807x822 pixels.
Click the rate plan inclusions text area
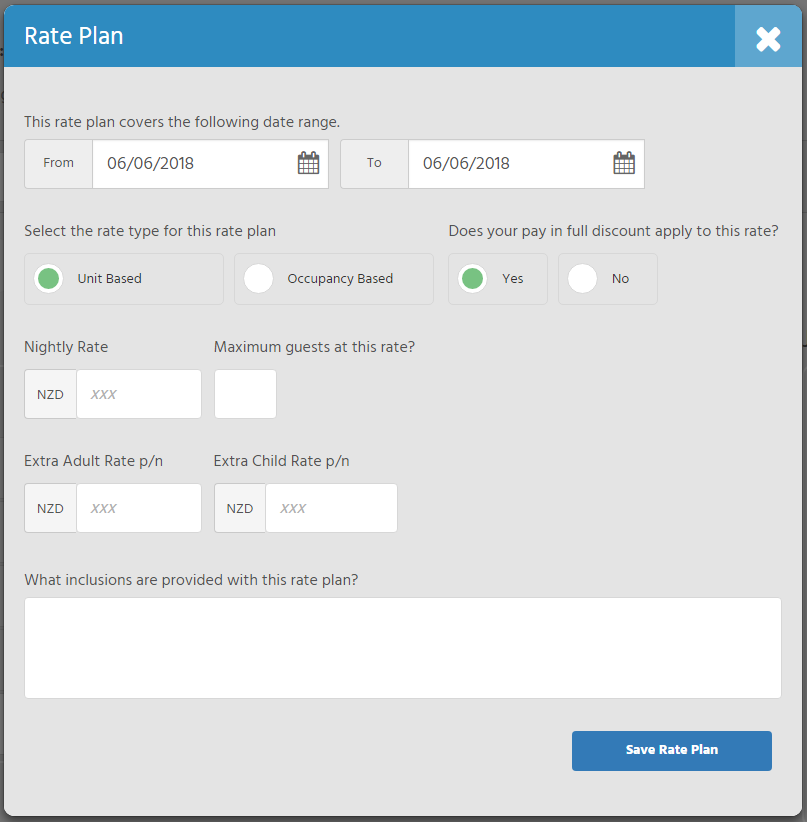[x=403, y=648]
